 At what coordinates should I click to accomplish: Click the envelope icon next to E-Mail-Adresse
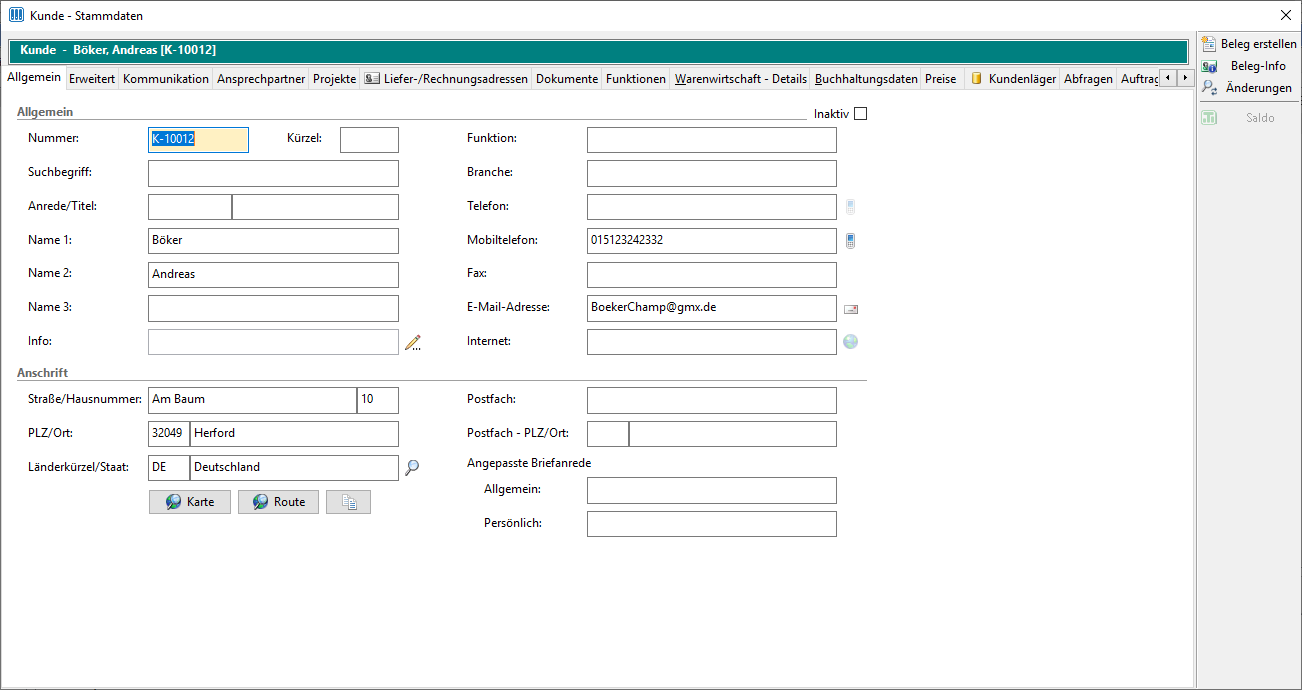tap(851, 309)
